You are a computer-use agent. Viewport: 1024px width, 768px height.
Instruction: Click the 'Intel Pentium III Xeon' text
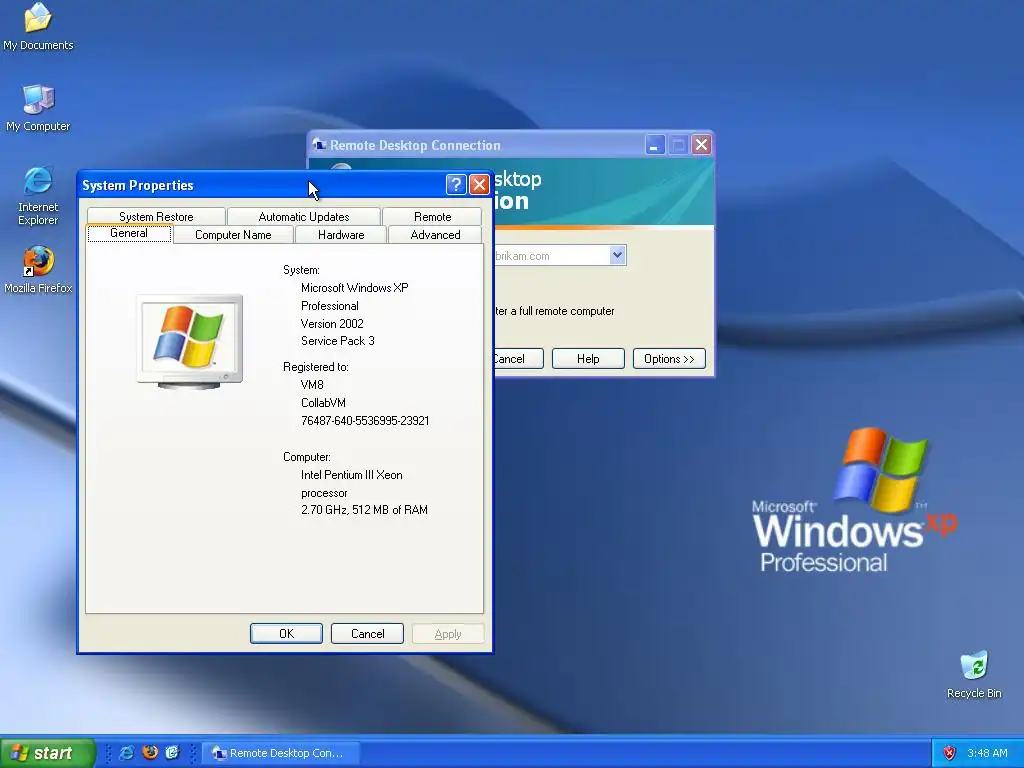tap(351, 475)
